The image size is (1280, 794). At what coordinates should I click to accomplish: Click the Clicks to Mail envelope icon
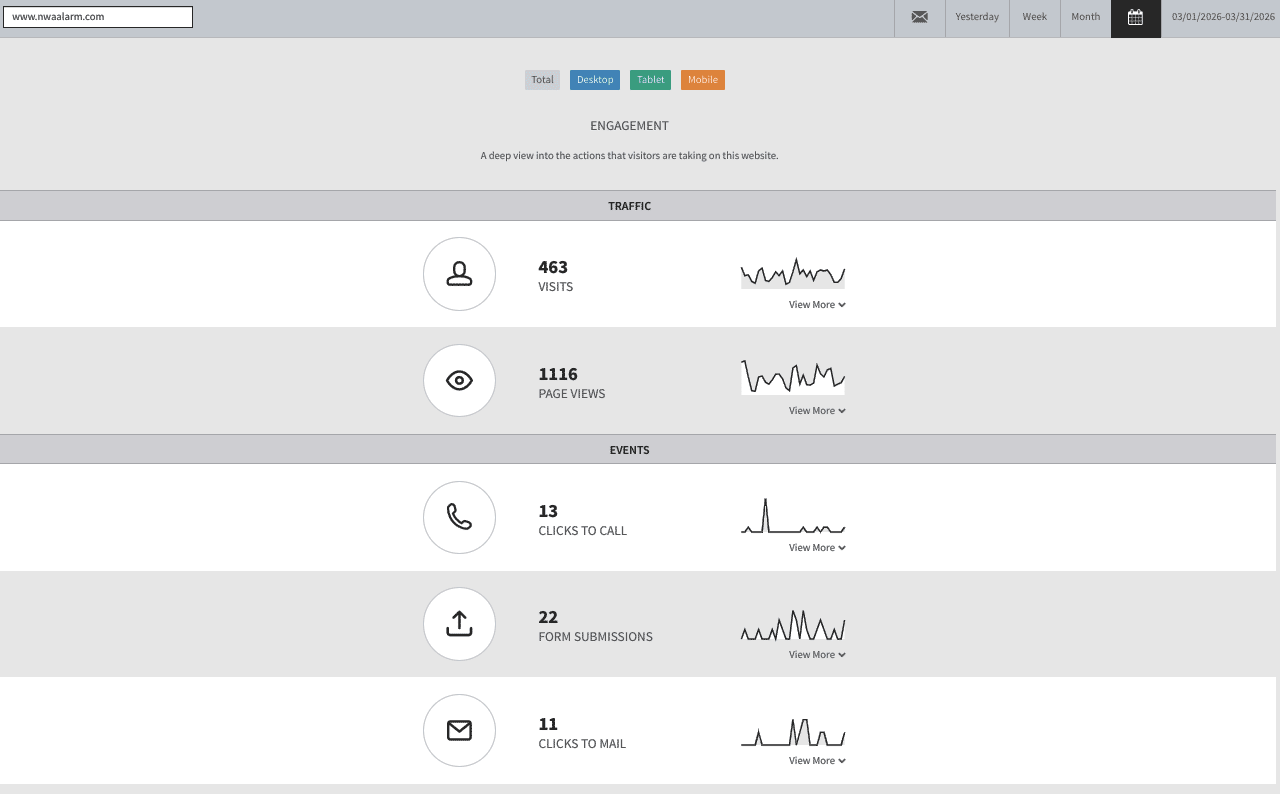459,731
